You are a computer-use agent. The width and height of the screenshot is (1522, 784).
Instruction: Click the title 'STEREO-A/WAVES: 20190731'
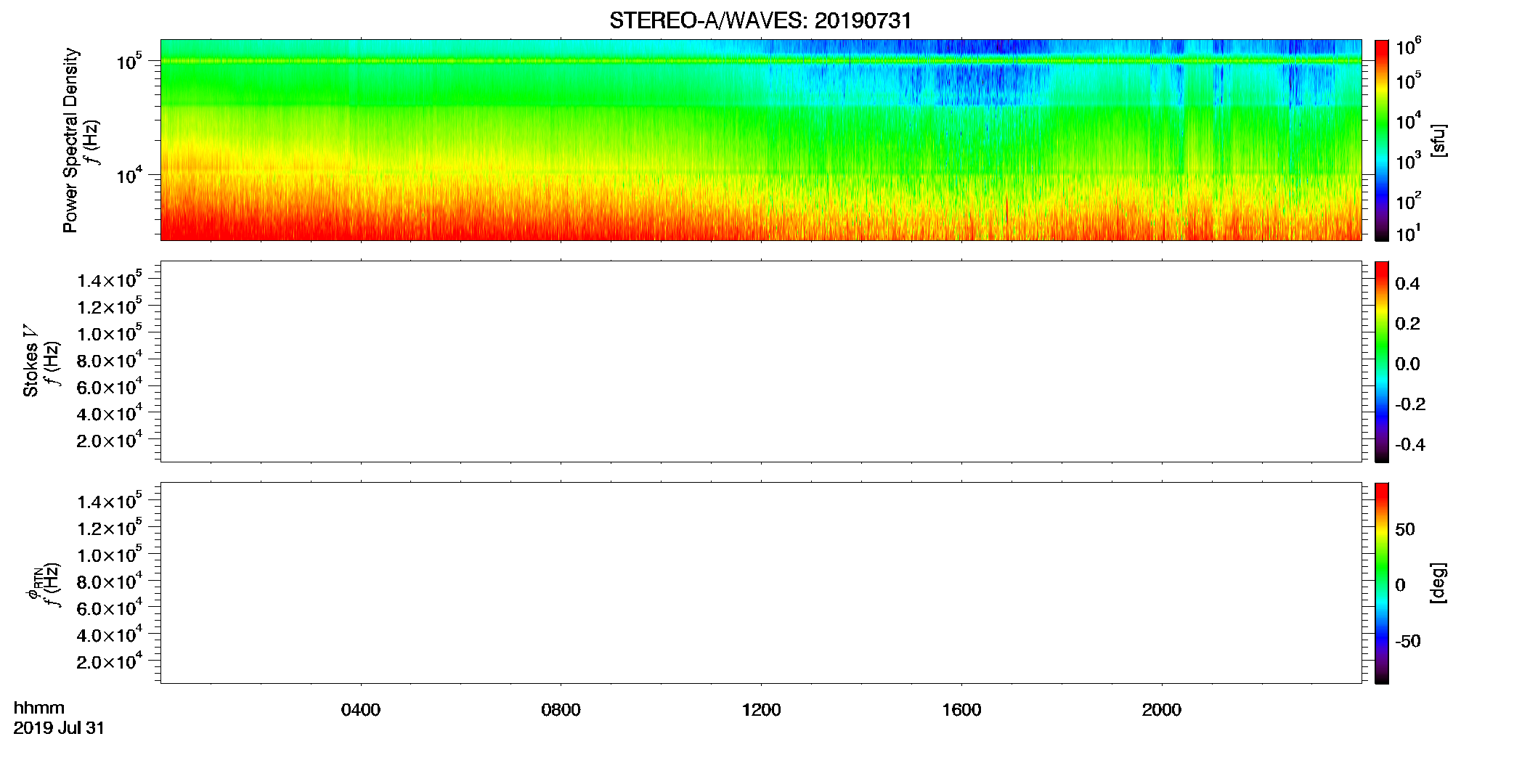pyautogui.click(x=760, y=21)
